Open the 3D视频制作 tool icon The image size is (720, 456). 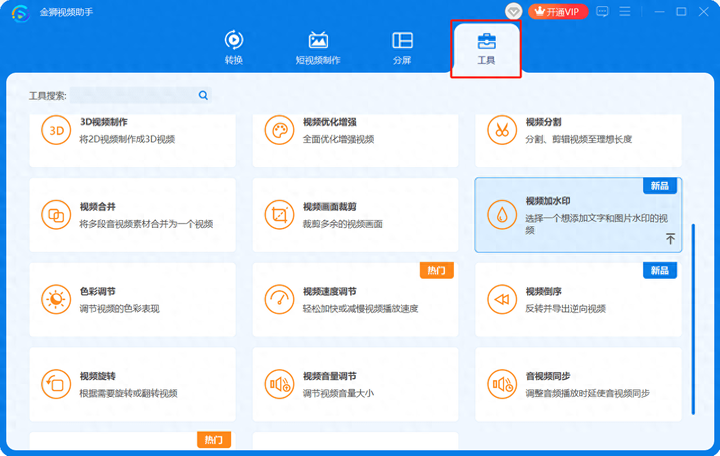point(56,130)
